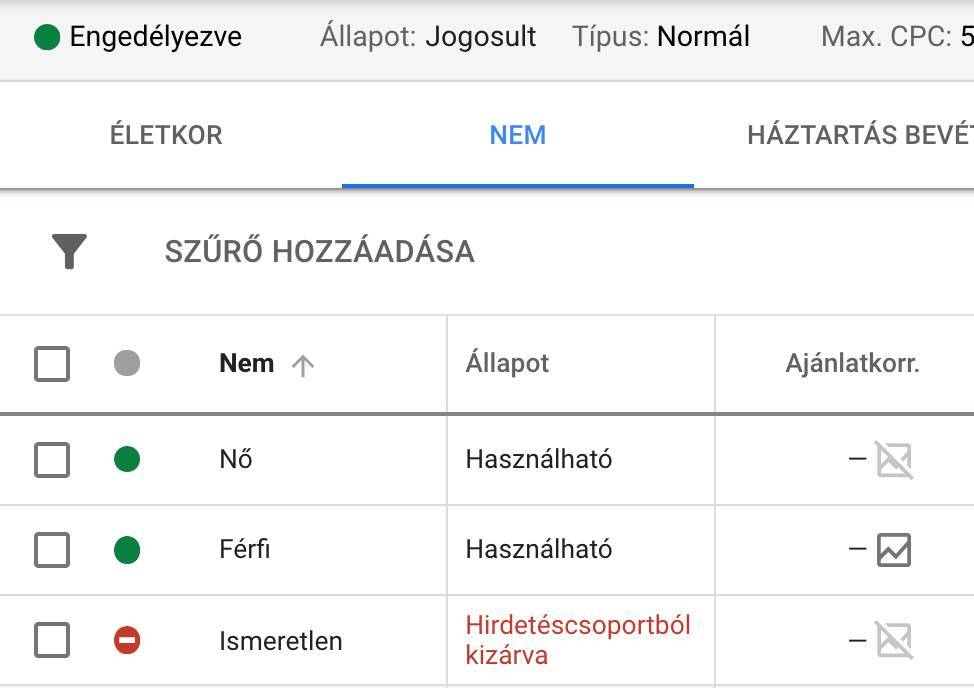Viewport: 974px width, 688px height.
Task: Toggle the select-all checkbox in table header
Action: (x=52, y=364)
